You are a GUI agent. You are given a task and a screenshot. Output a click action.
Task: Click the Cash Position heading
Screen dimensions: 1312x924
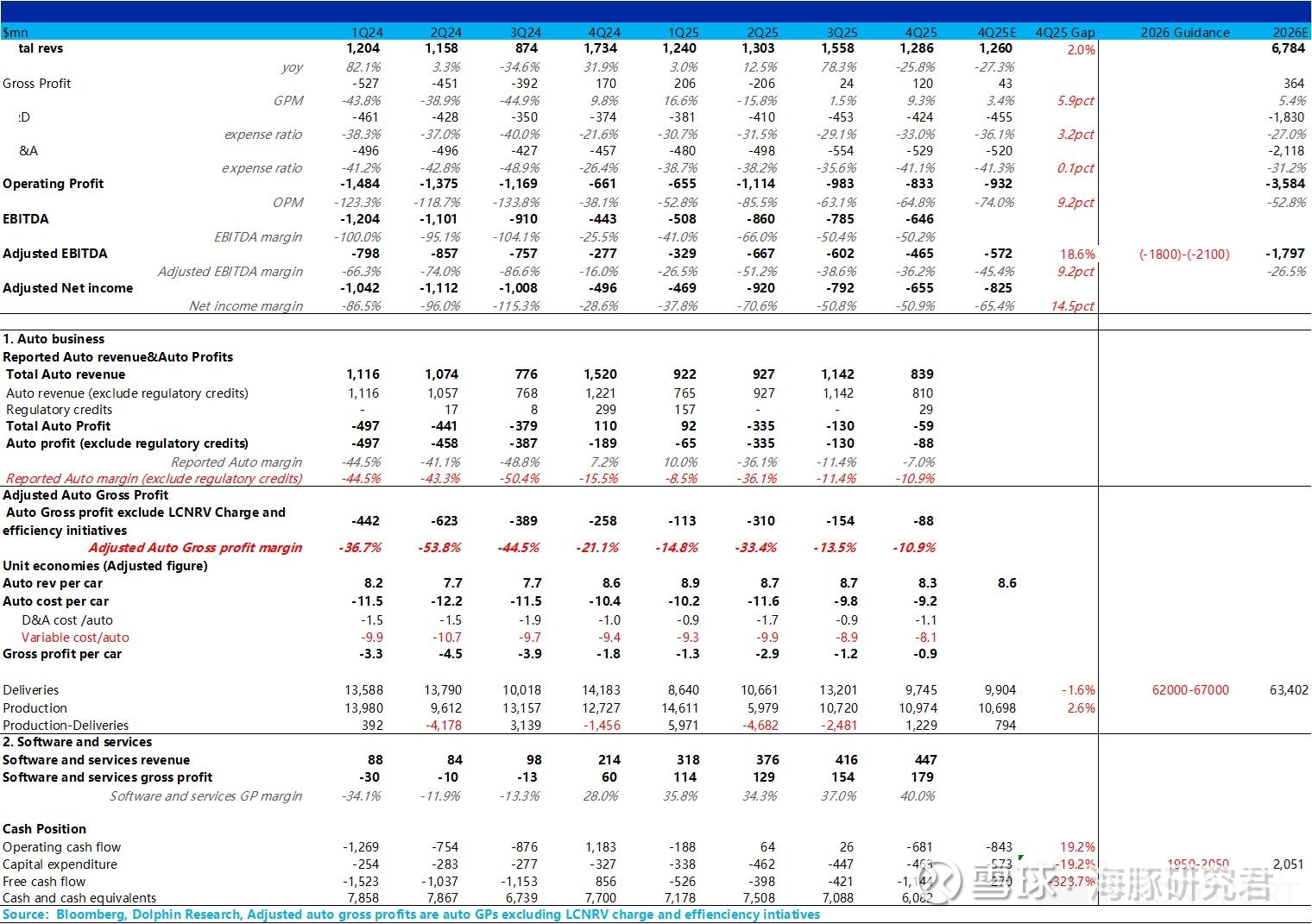(45, 829)
